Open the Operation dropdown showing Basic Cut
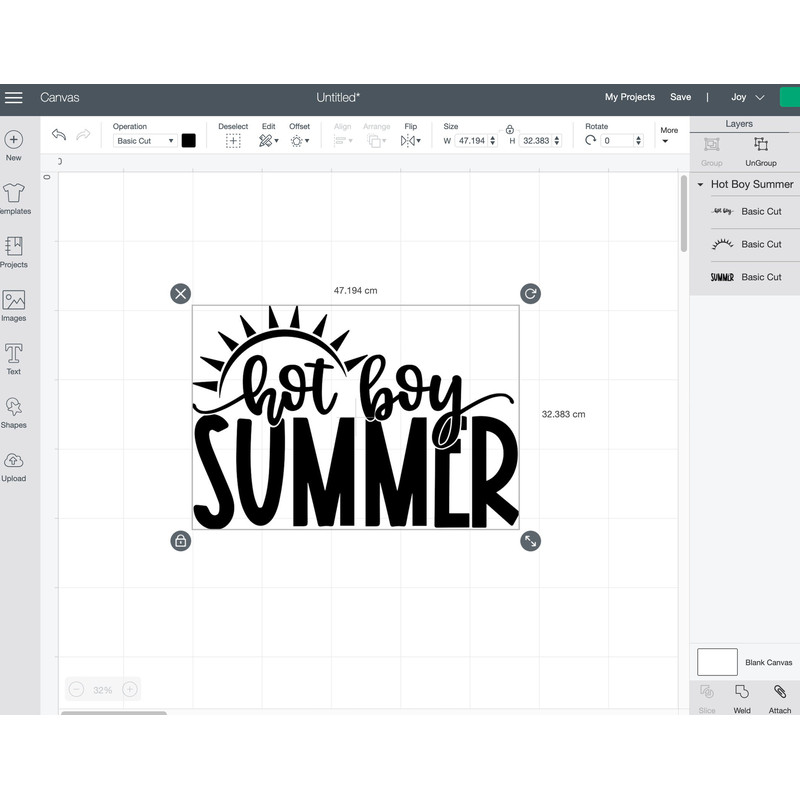 (x=147, y=141)
